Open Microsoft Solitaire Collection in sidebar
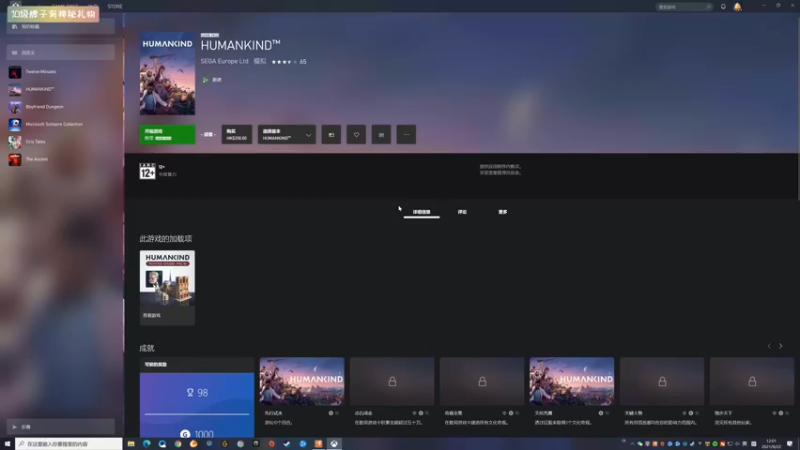The image size is (800, 450). pos(61,124)
